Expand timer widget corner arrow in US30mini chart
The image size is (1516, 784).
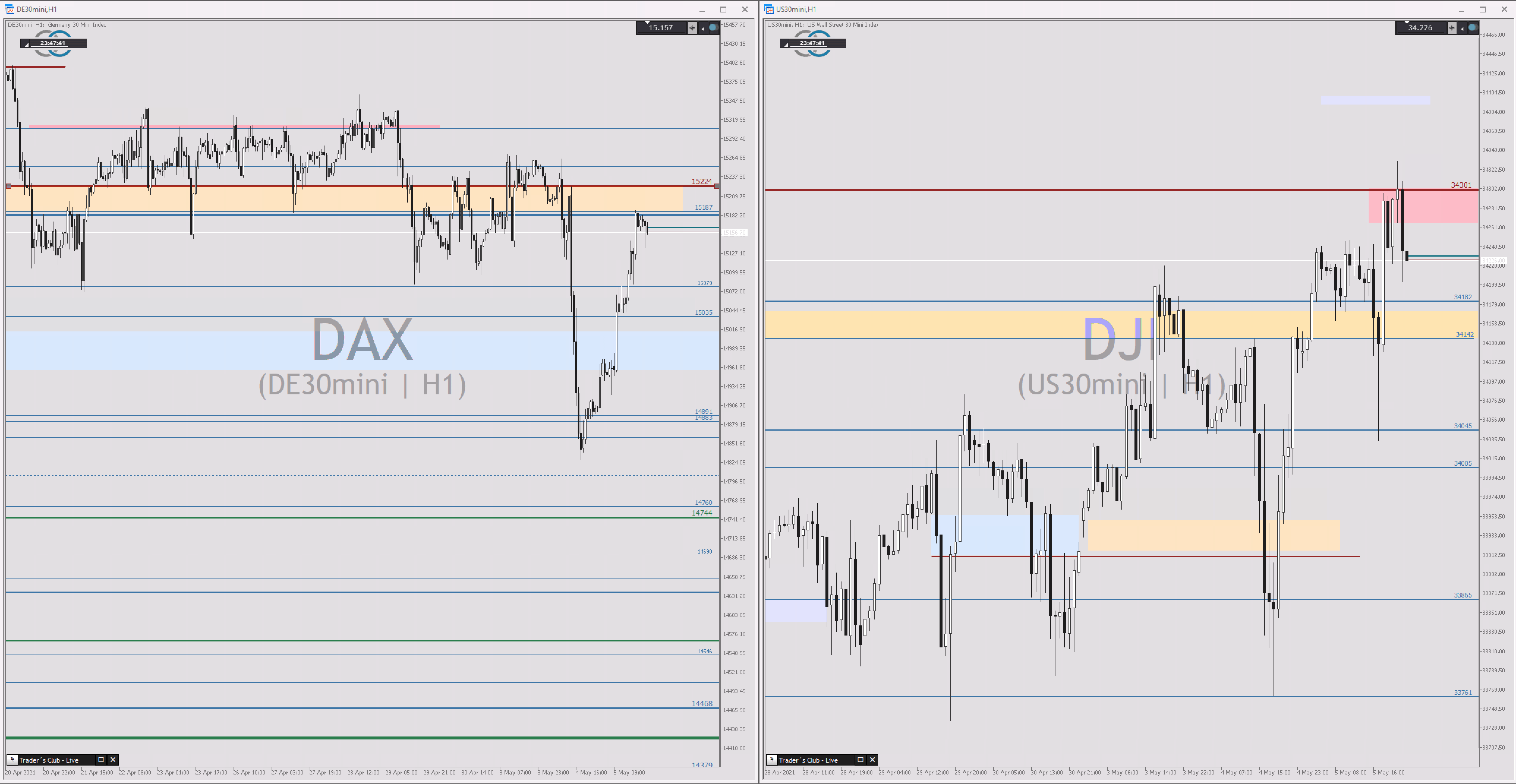point(786,45)
